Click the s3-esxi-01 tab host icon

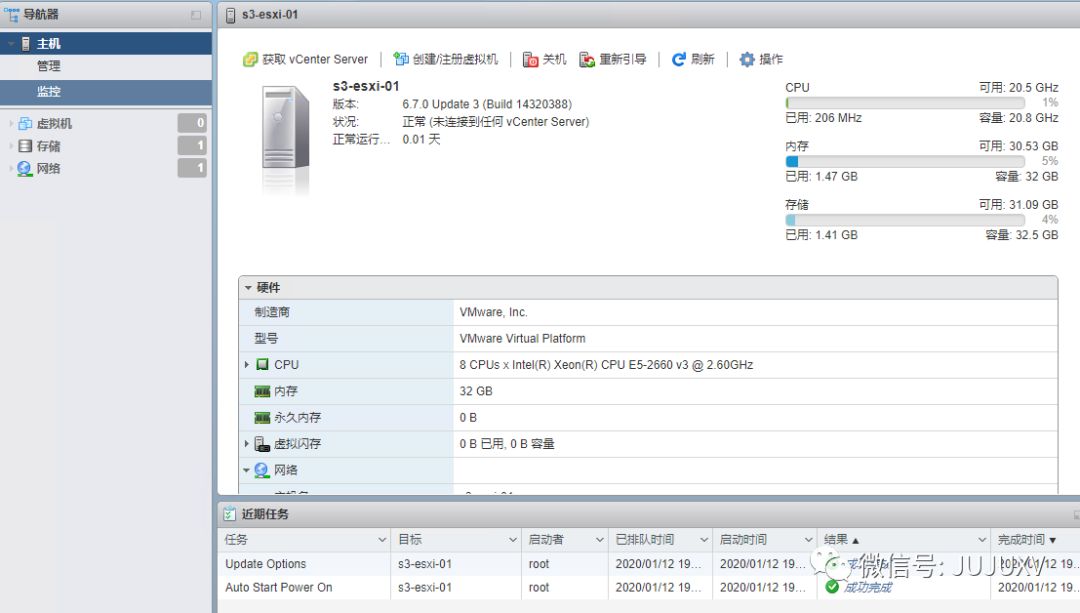click(x=231, y=15)
